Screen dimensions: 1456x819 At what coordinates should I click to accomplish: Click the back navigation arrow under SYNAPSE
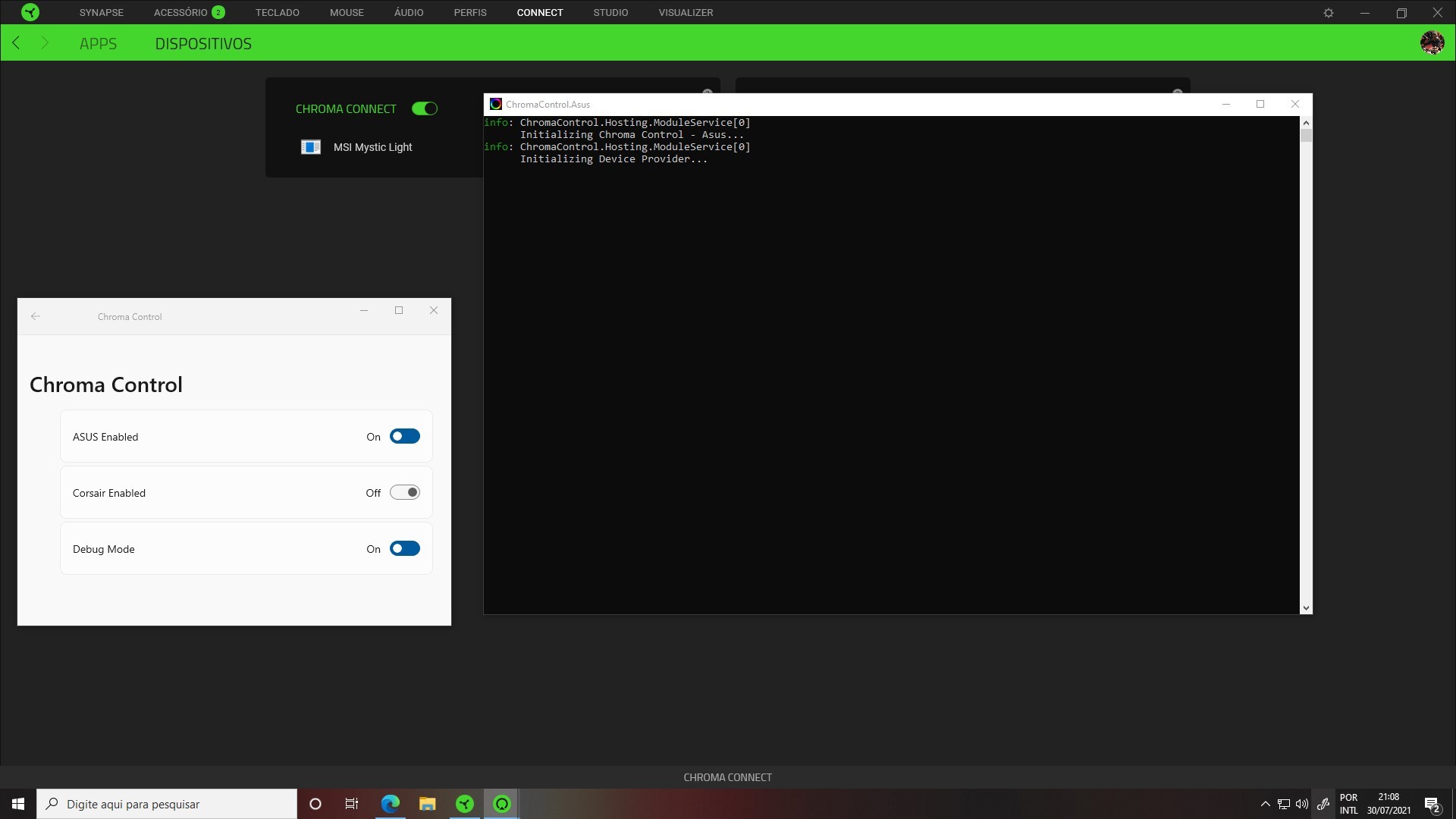tap(16, 42)
